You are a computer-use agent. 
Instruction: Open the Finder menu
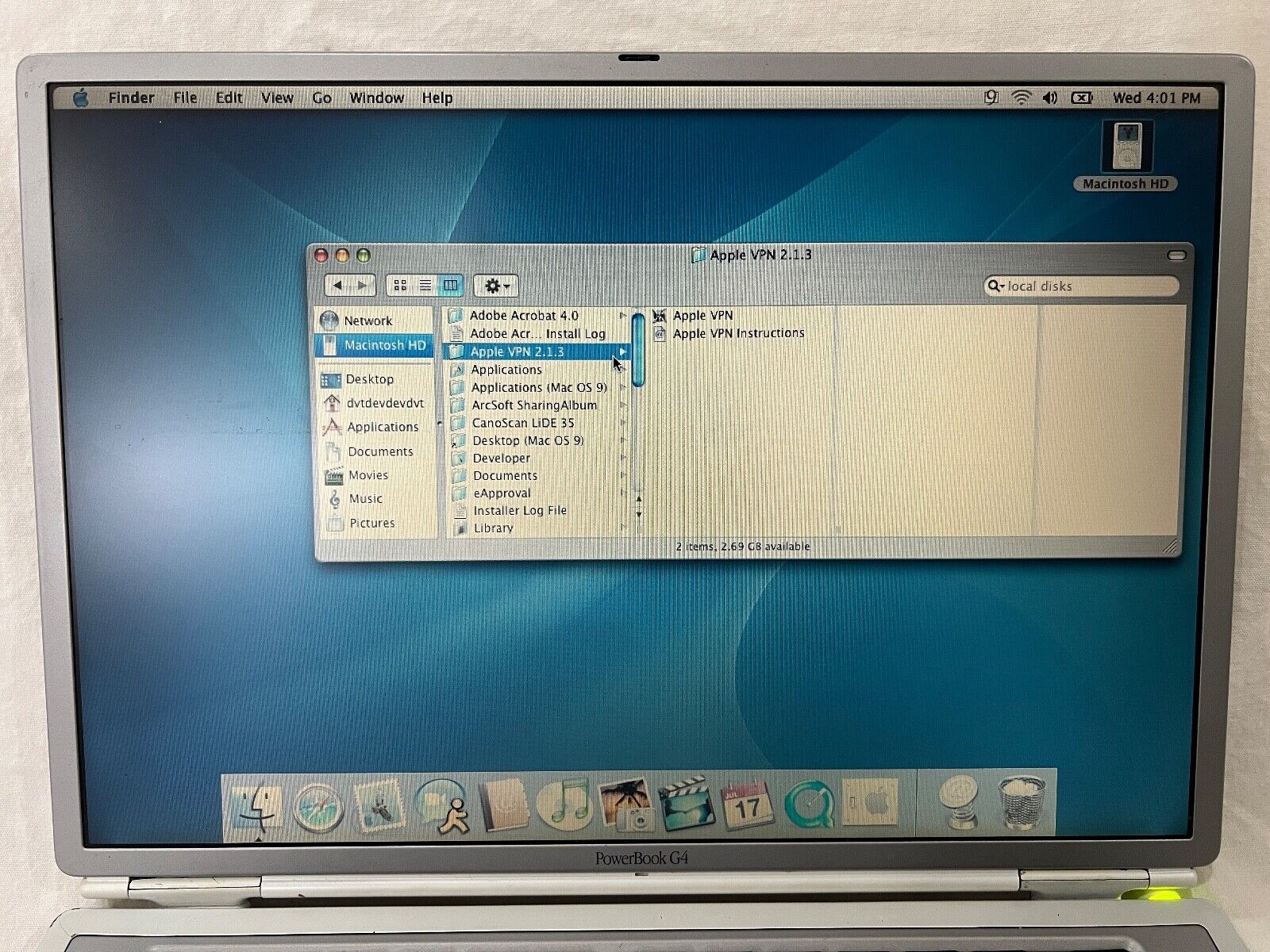[x=131, y=98]
